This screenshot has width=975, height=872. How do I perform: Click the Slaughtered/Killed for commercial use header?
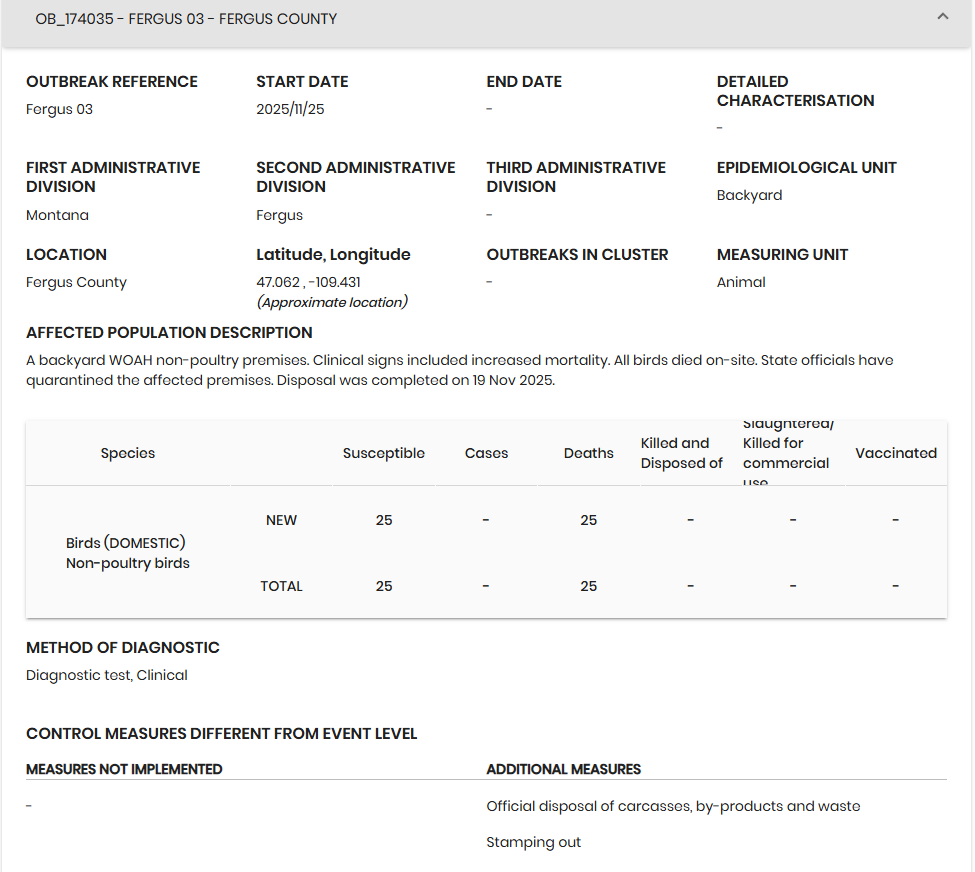787,453
